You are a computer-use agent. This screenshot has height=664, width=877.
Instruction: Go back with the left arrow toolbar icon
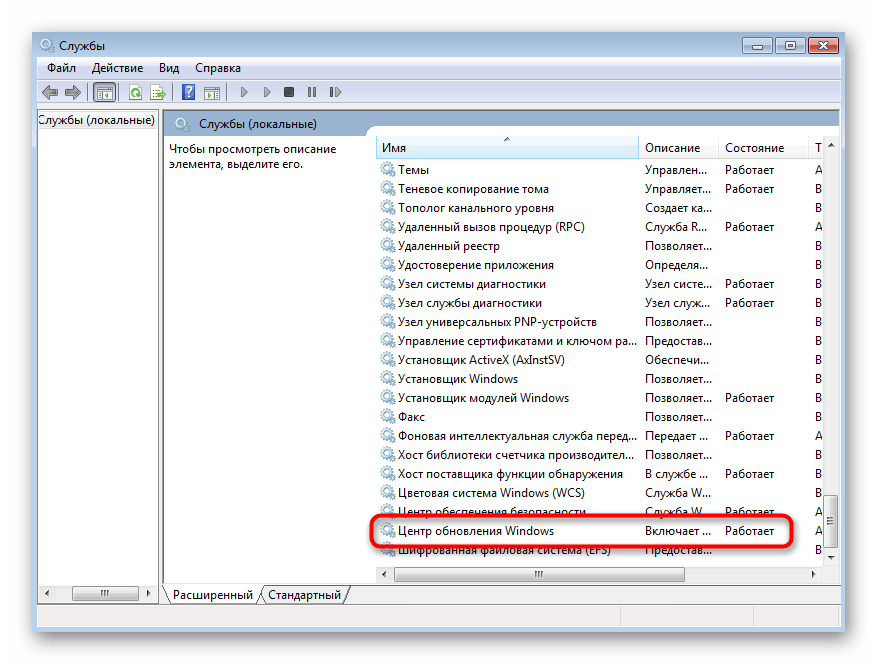click(50, 92)
